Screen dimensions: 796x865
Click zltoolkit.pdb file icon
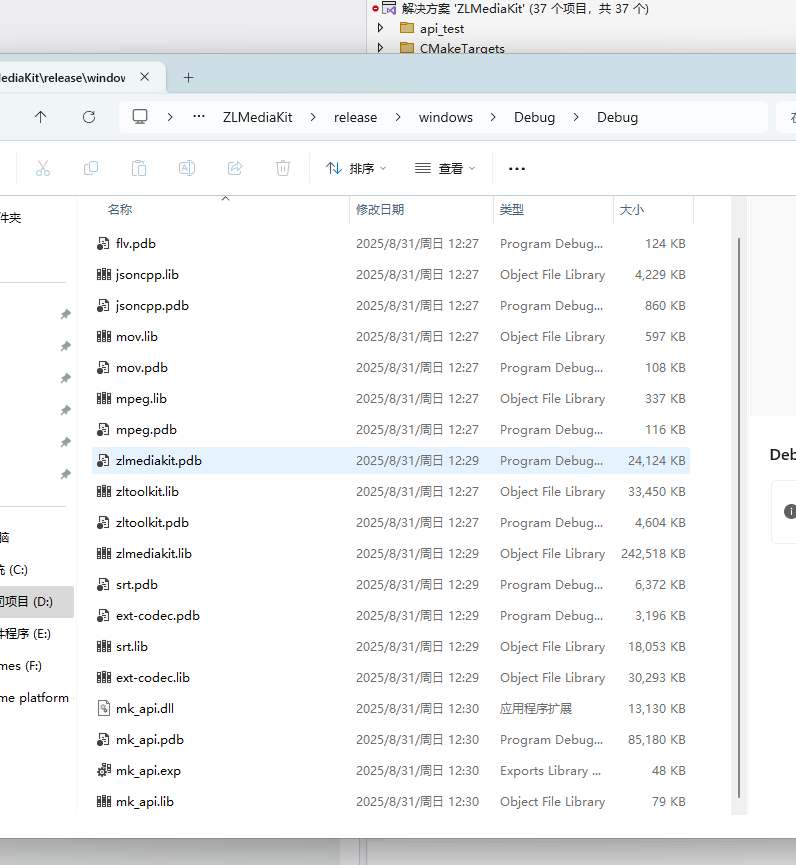103,522
